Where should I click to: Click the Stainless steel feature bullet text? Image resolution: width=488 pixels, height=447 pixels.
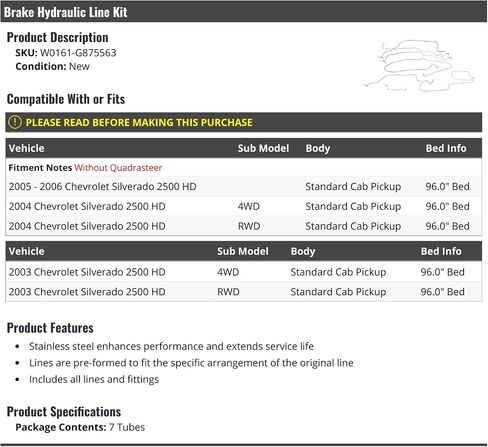(x=171, y=346)
